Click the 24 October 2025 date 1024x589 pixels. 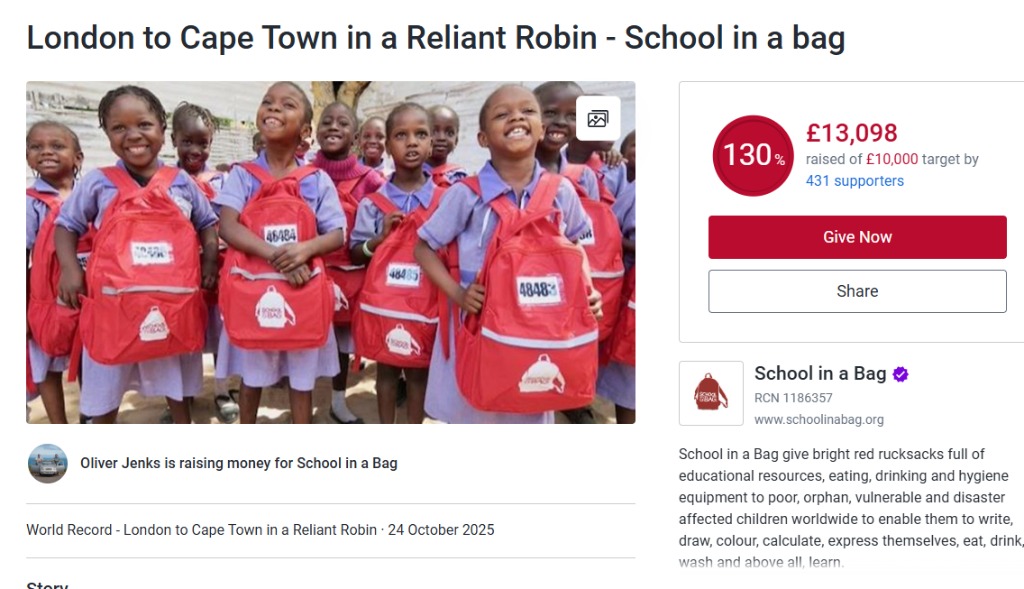click(440, 530)
